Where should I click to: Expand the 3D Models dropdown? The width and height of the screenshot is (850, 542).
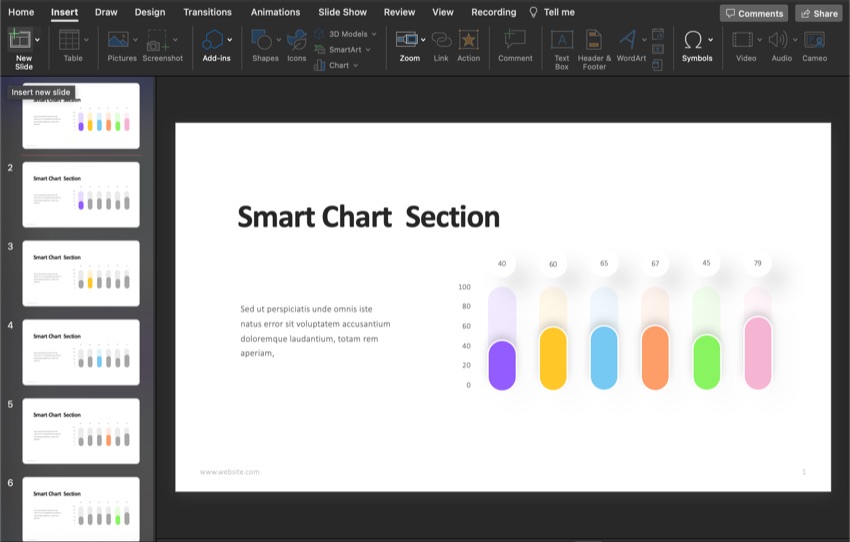(374, 34)
